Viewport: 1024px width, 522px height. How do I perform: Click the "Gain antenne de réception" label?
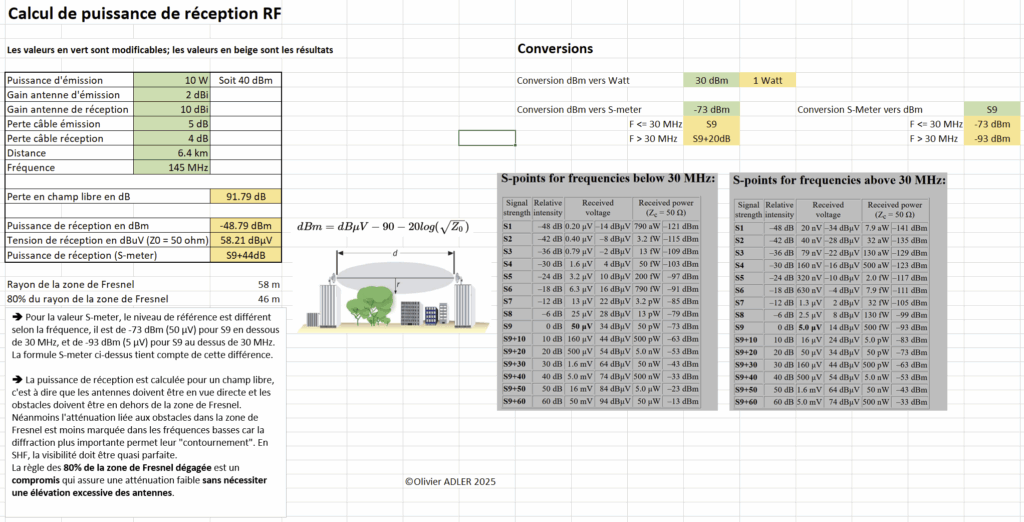coord(67,109)
